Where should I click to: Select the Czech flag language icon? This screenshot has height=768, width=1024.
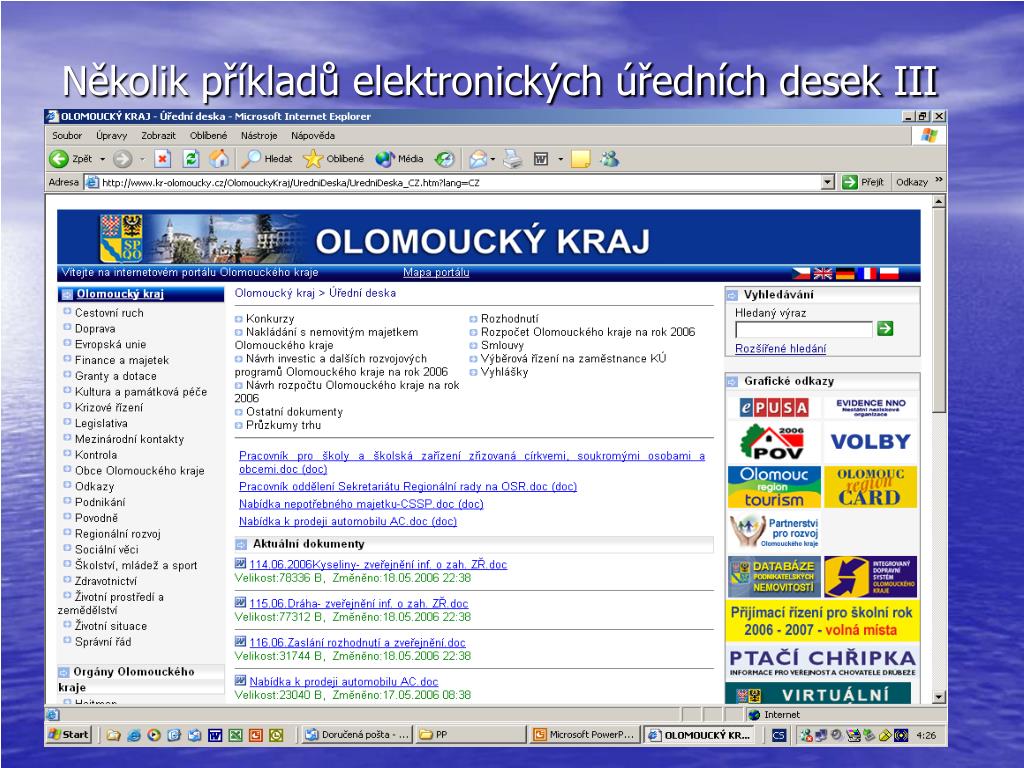[801, 274]
